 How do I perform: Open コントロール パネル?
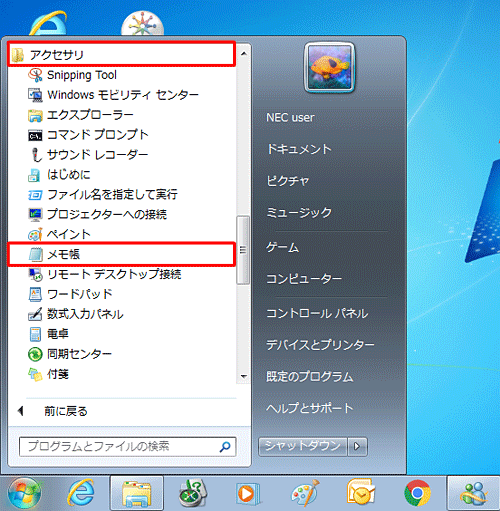[x=317, y=314]
